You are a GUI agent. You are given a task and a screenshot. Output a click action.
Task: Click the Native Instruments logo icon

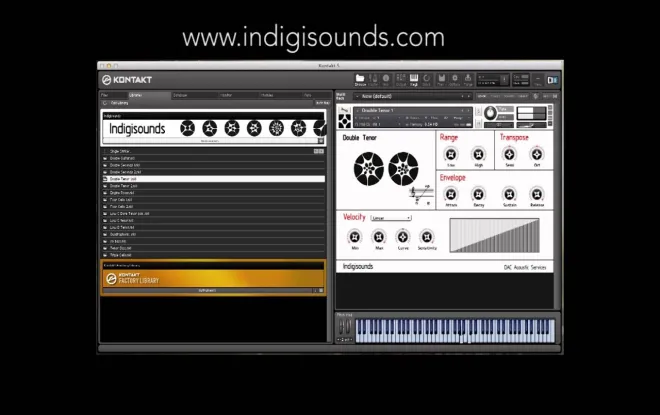click(553, 80)
